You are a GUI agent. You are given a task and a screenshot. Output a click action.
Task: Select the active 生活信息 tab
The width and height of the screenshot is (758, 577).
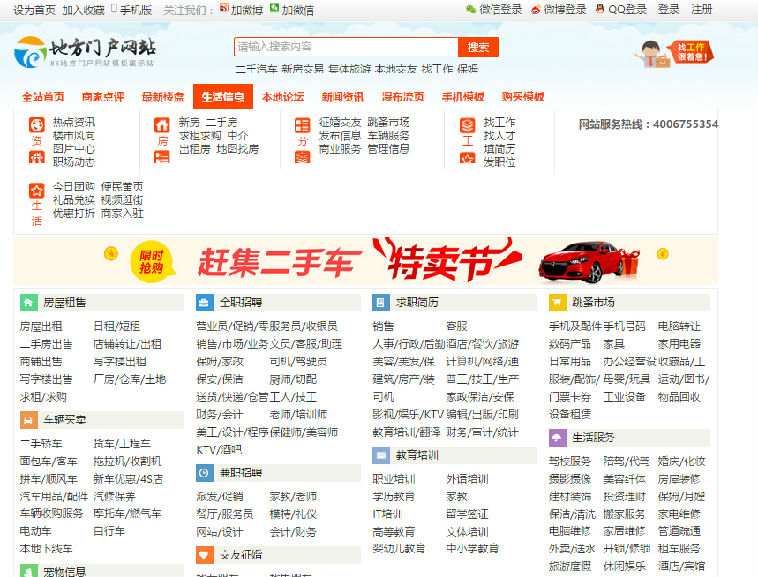click(223, 97)
